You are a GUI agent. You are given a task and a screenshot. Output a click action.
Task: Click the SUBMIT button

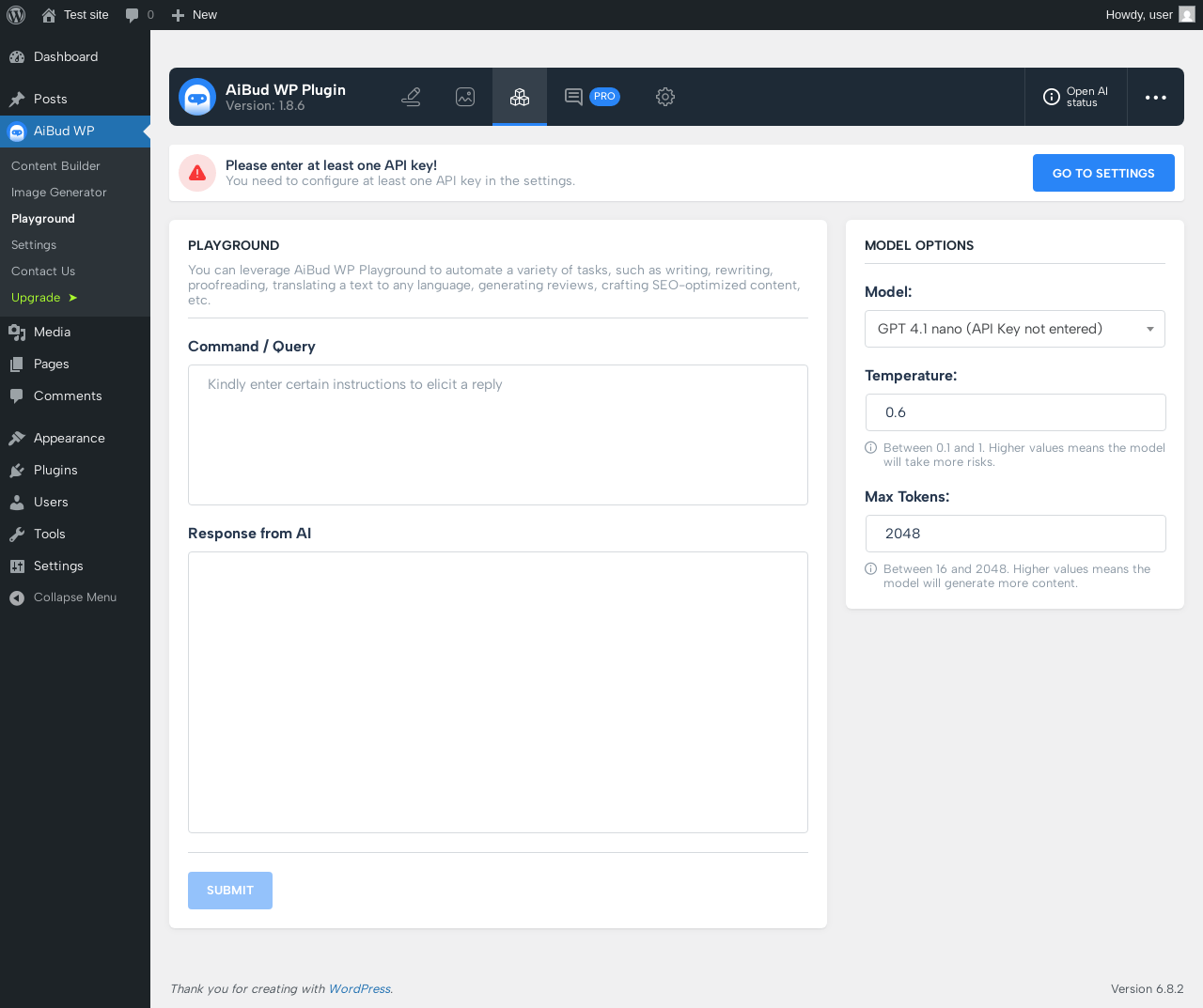(x=230, y=891)
